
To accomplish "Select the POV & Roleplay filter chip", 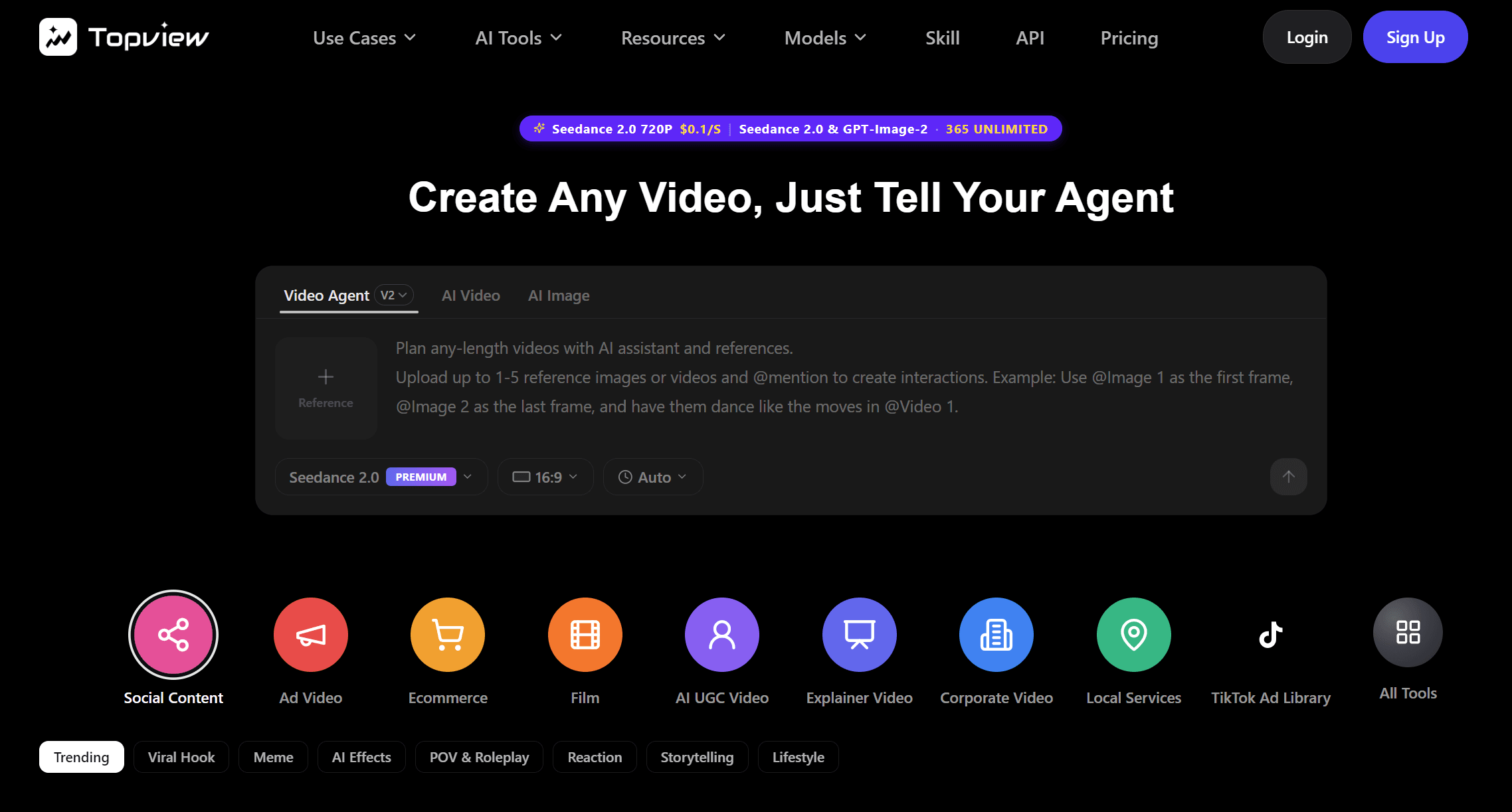I will click(479, 757).
